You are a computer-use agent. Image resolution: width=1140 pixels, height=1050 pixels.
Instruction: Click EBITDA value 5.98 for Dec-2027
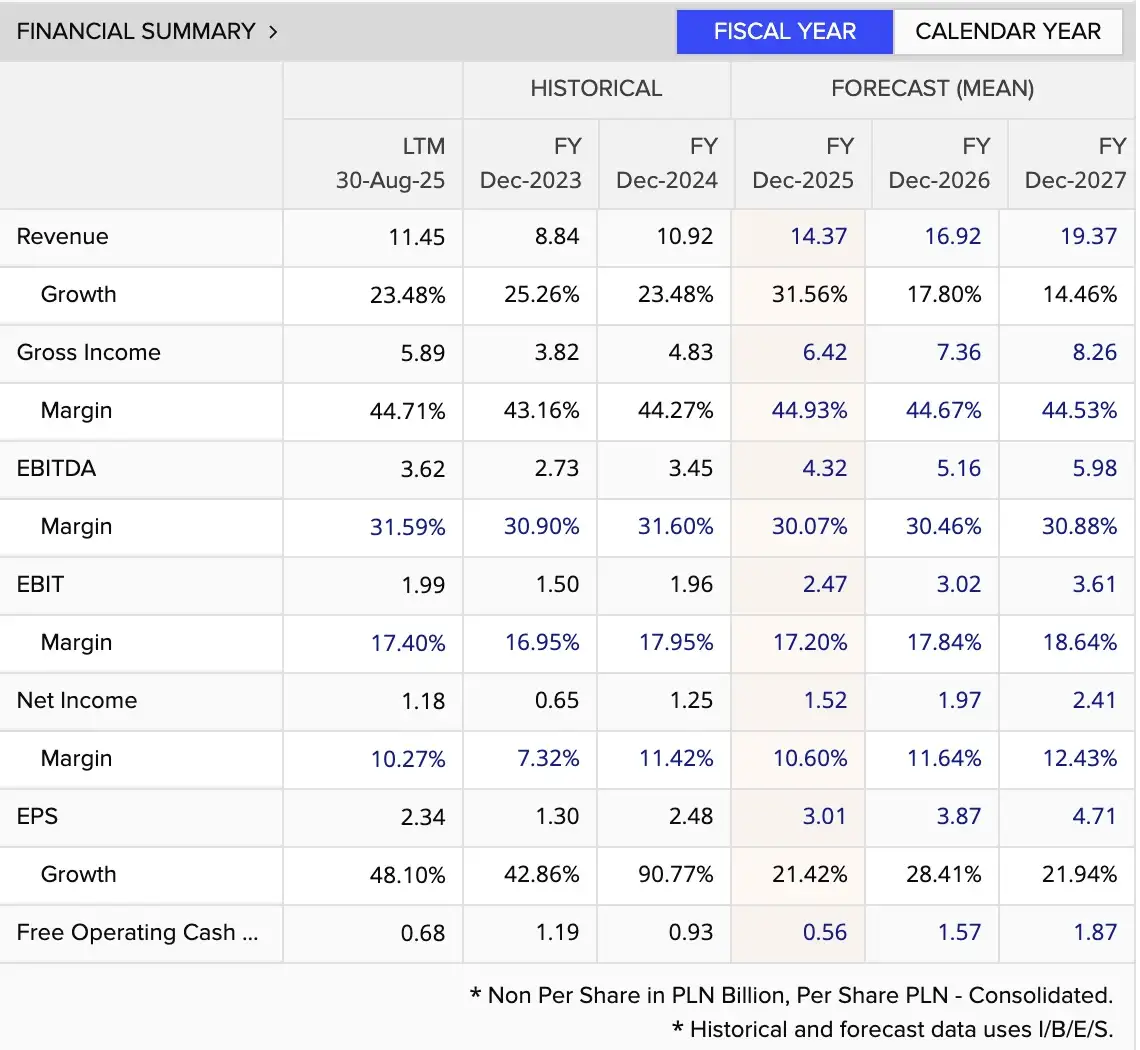coord(1095,468)
